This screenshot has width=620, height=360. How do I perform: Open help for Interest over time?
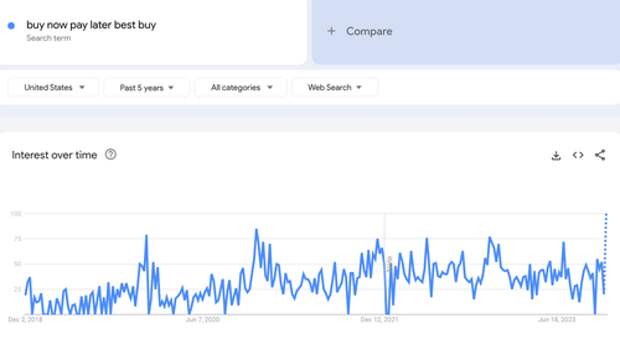(x=111, y=155)
